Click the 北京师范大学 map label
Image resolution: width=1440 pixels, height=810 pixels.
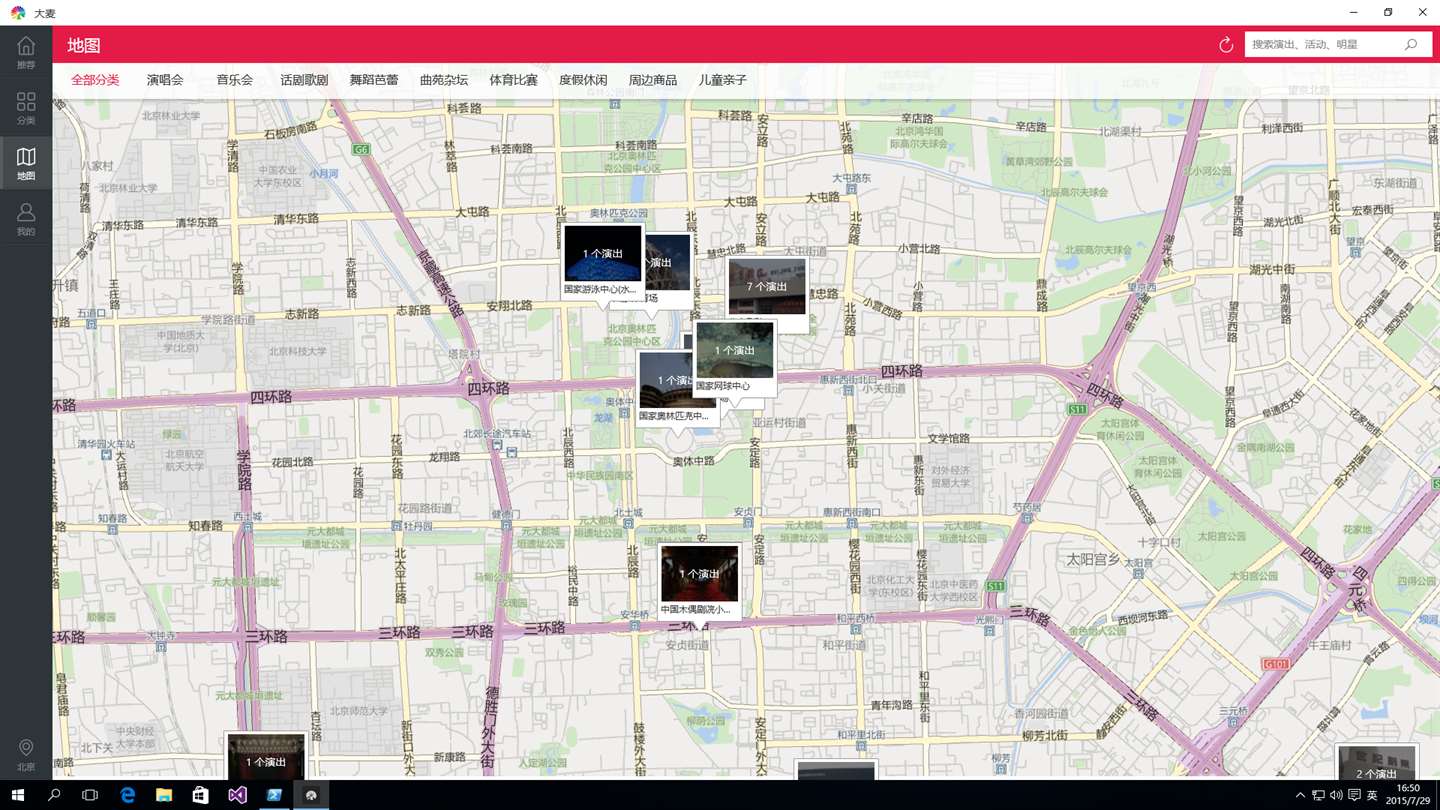tap(358, 711)
